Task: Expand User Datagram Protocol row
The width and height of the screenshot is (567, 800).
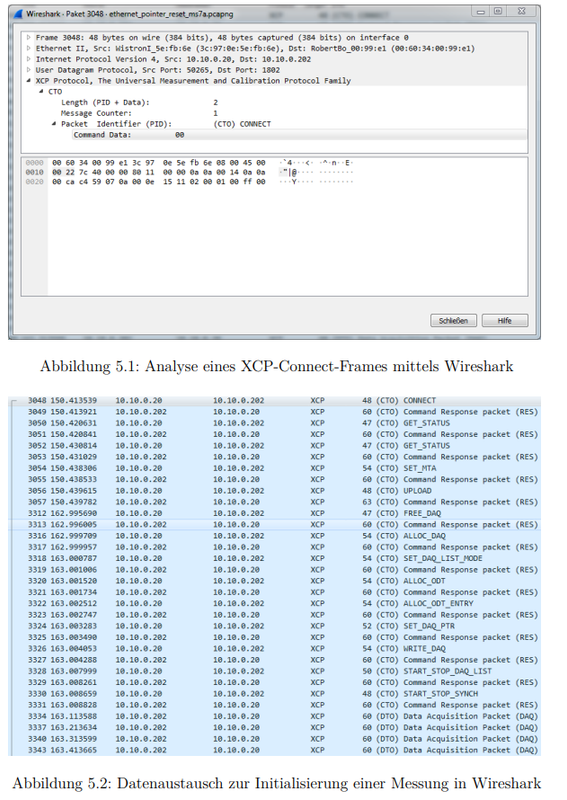Action: click(x=29, y=69)
